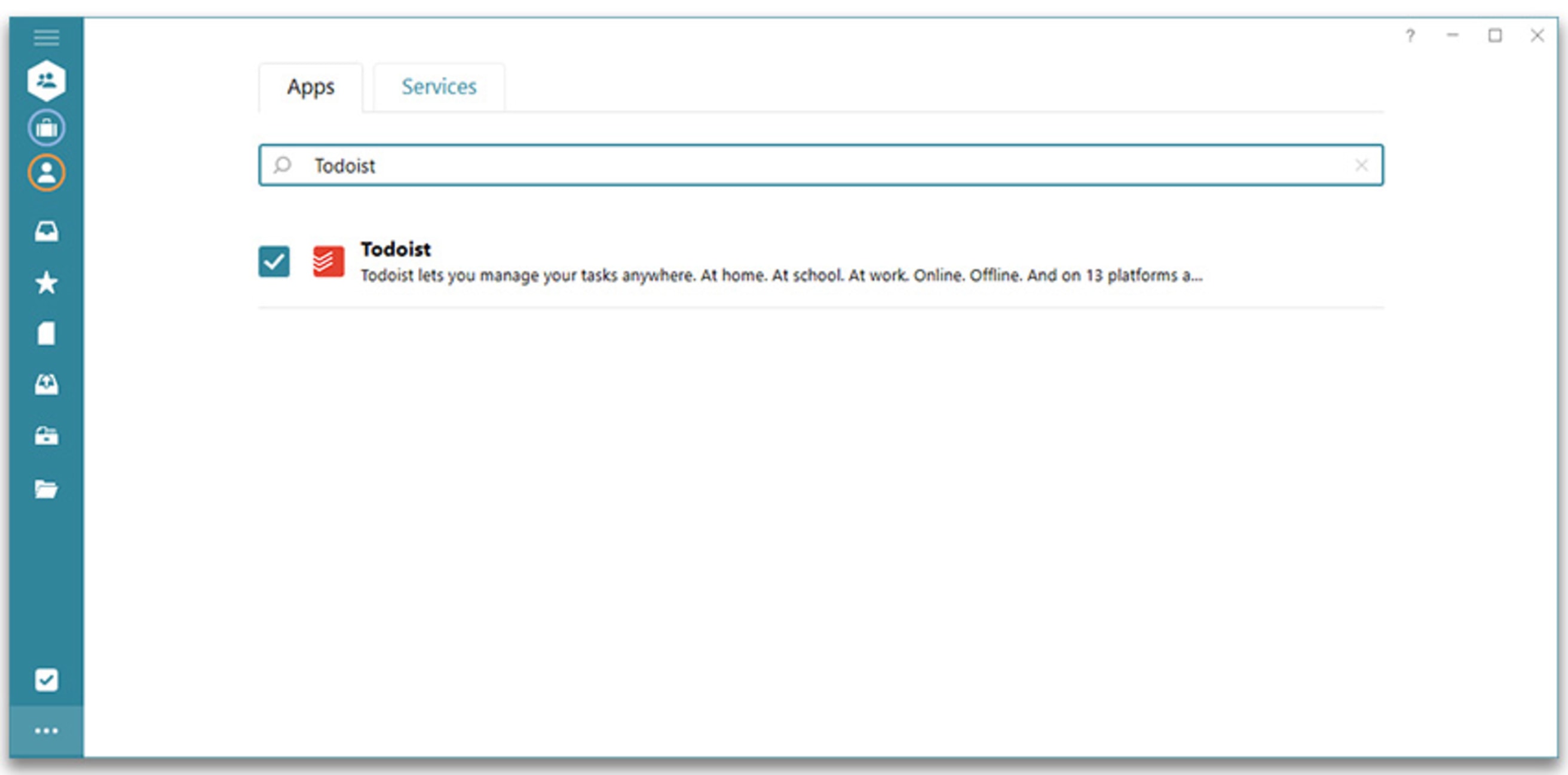Open the Inbox tray icon

coord(46,231)
